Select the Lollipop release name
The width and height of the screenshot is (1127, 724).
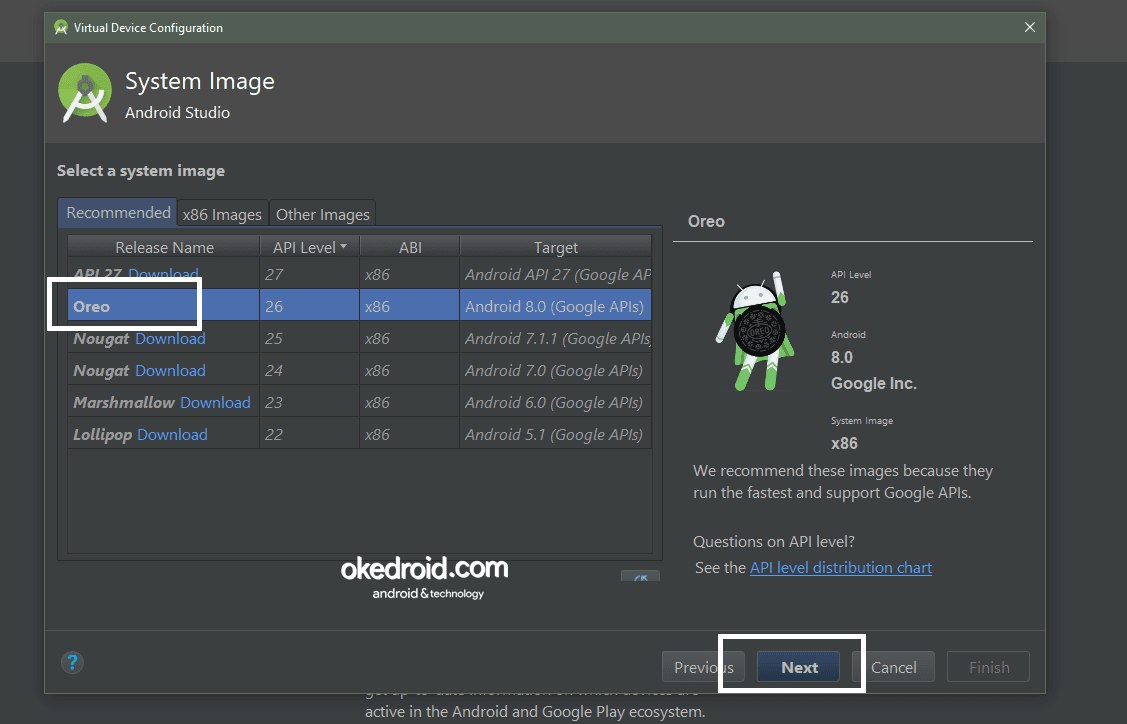click(x=103, y=435)
